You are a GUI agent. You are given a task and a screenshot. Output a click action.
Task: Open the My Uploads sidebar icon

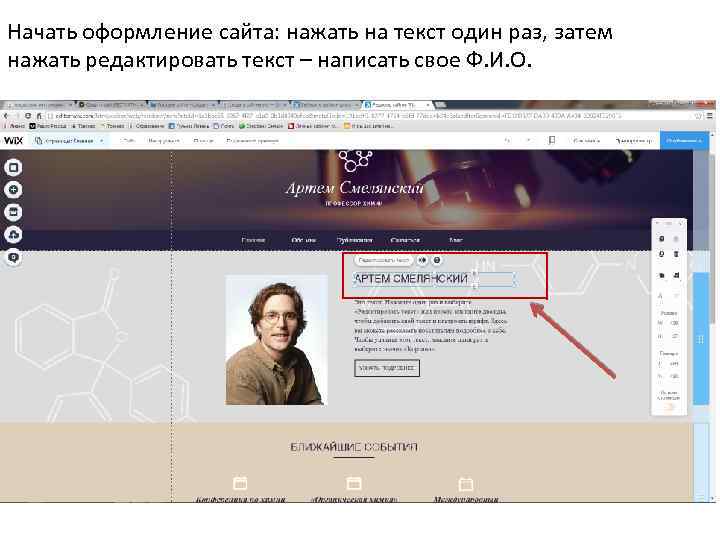[13, 235]
